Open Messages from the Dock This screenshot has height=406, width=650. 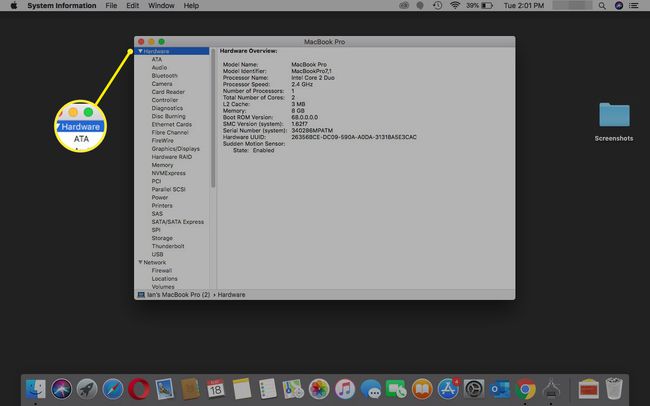tap(371, 389)
